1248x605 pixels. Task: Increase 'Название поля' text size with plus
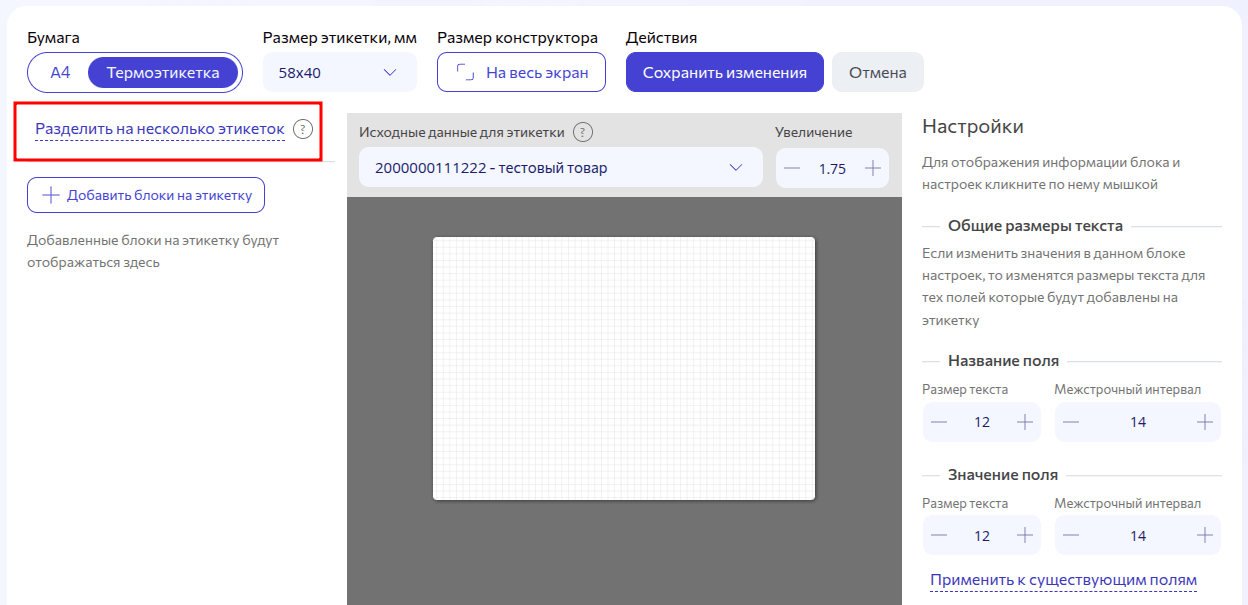pyautogui.click(x=1024, y=422)
